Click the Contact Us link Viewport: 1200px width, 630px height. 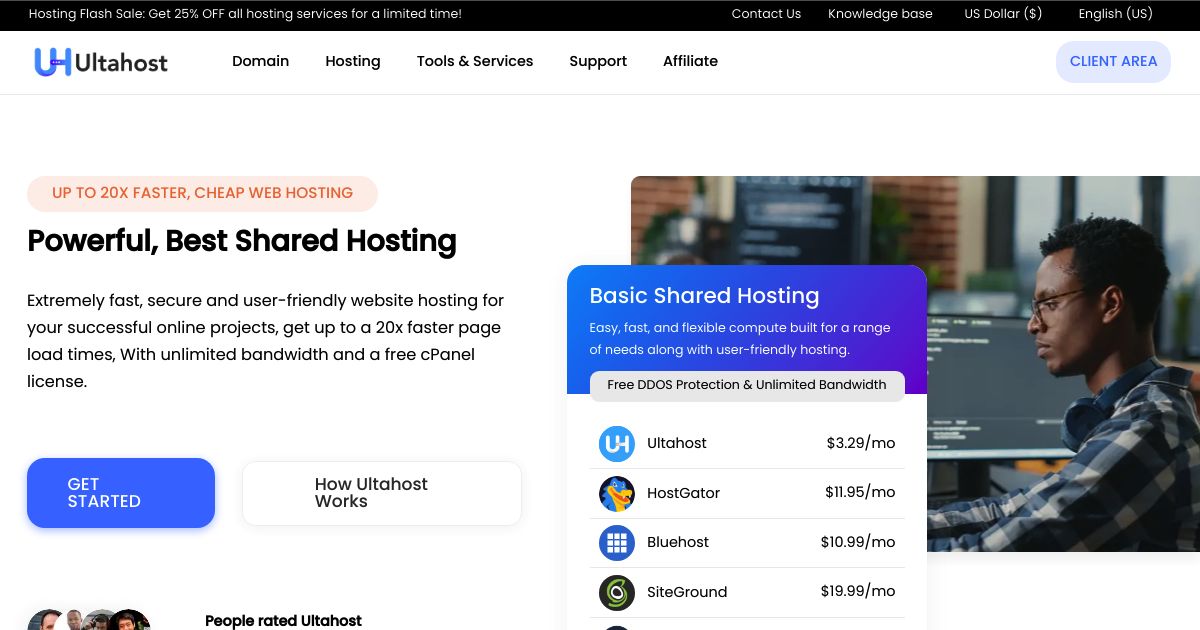pyautogui.click(x=766, y=14)
